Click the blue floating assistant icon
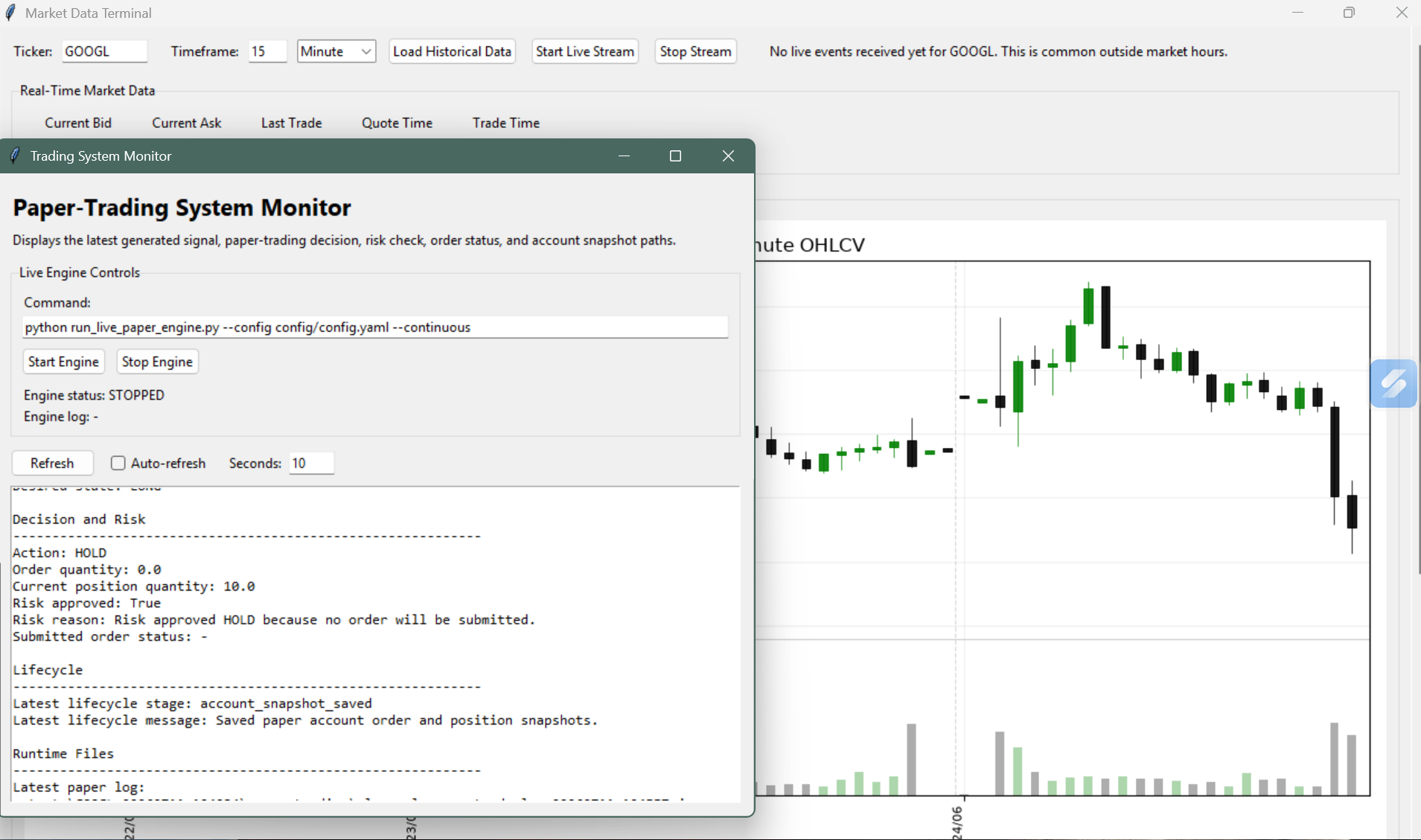Viewport: 1421px width, 840px height. [1393, 384]
